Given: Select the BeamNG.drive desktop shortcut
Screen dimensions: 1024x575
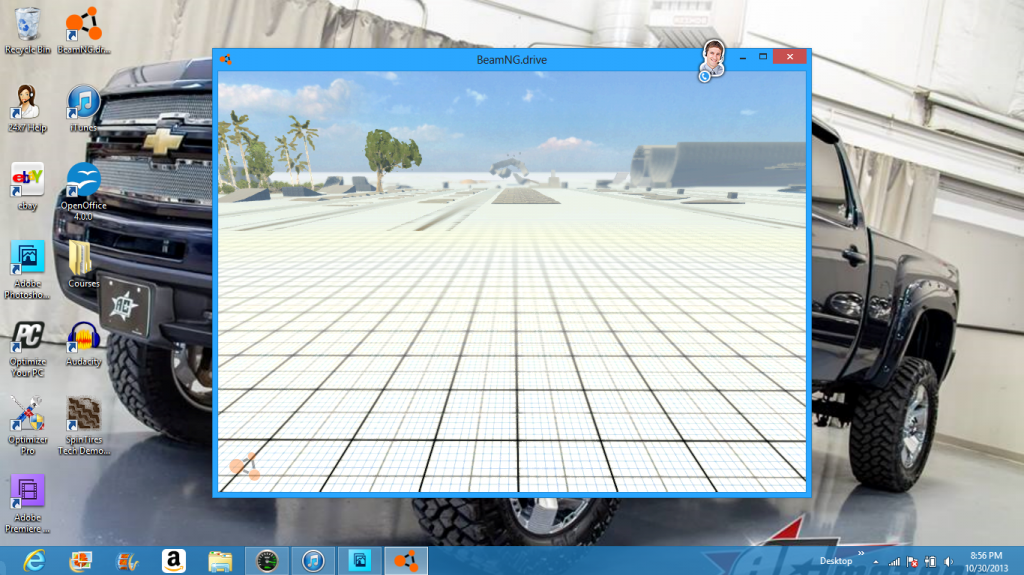Looking at the screenshot, I should [84, 31].
